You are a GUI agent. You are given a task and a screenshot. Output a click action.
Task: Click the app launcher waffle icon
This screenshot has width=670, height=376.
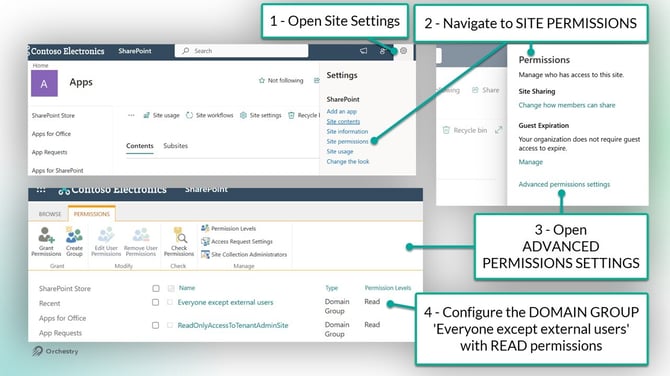tap(41, 190)
